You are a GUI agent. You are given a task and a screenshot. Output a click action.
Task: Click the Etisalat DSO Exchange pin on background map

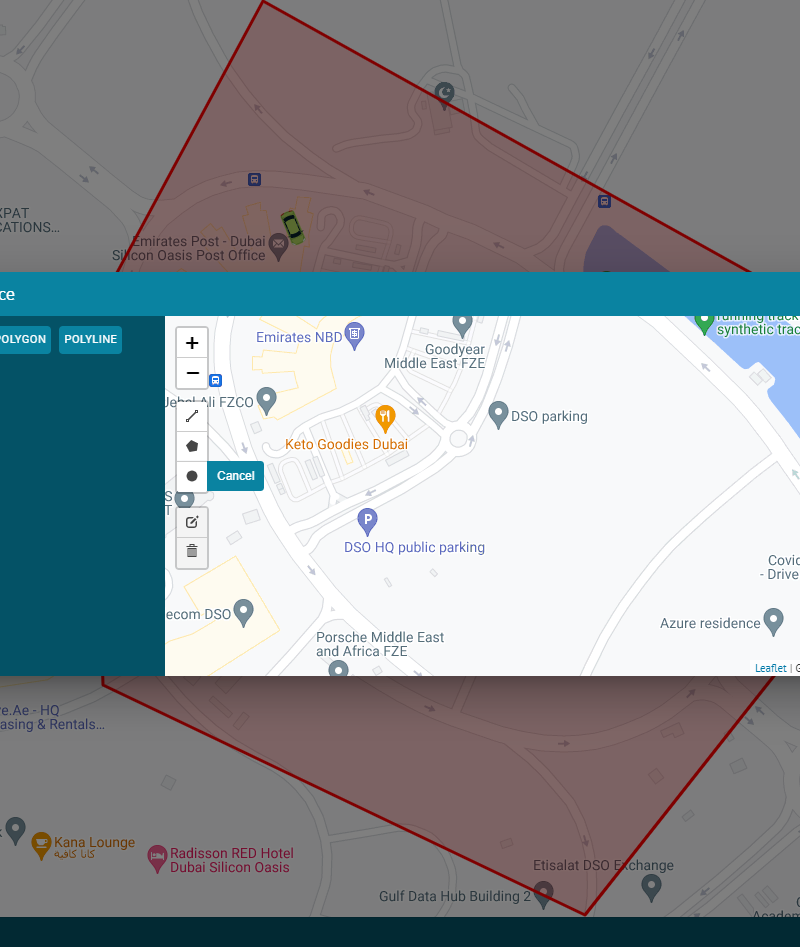[x=651, y=887]
